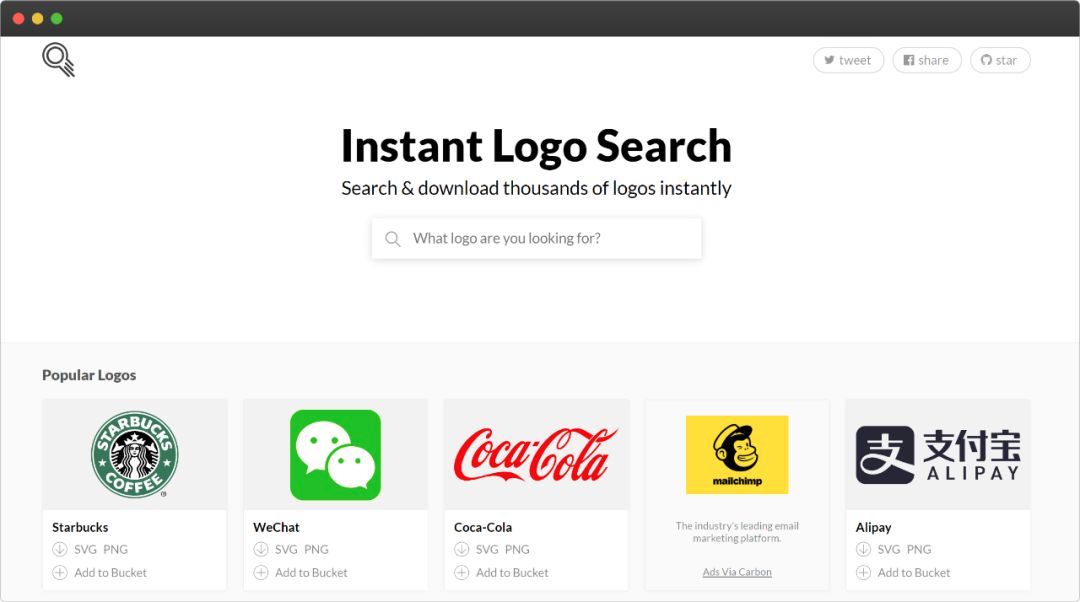Add Starbucks to Bucket
The width and height of the screenshot is (1080, 602).
110,572
